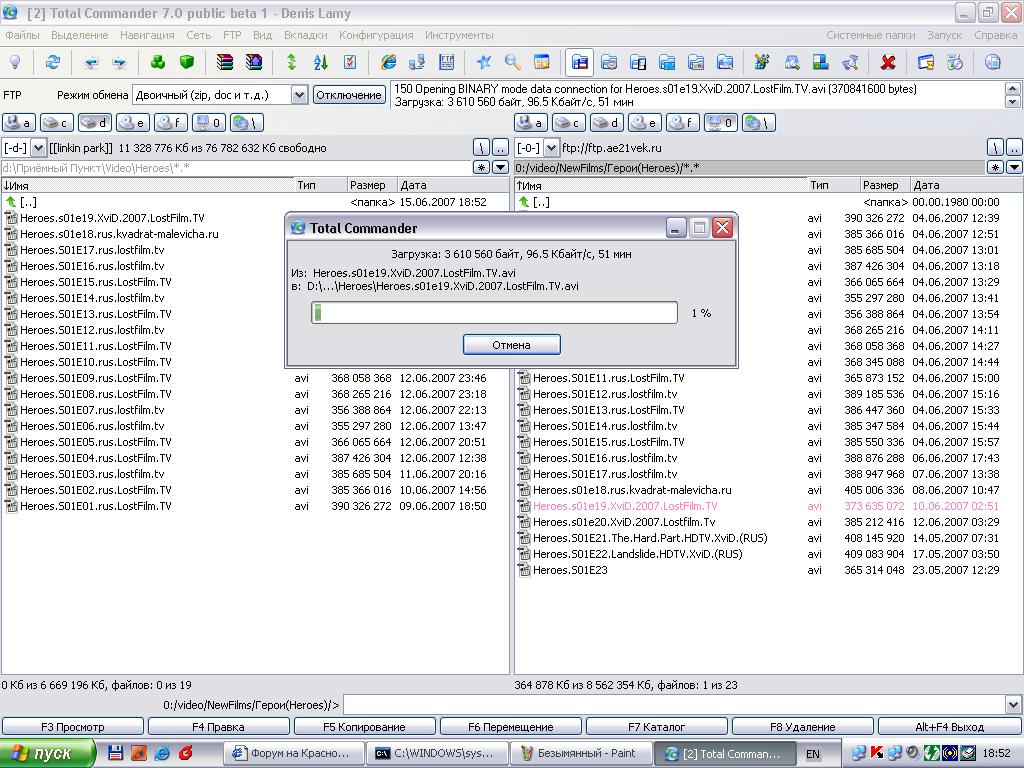This screenshot has width=1024, height=768.
Task: Go back using the left arrow icon
Action: click(x=91, y=62)
